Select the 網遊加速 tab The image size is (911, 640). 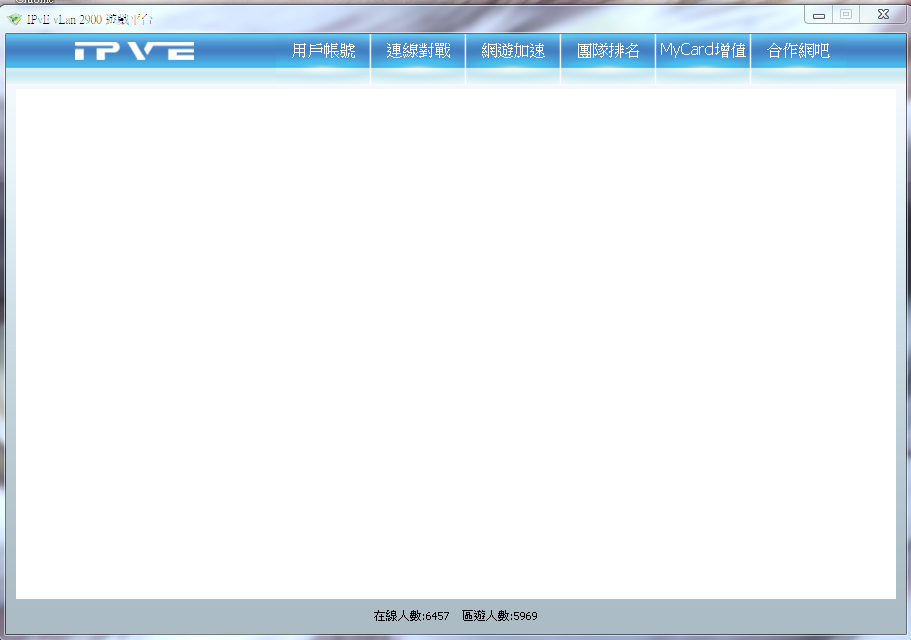[513, 51]
